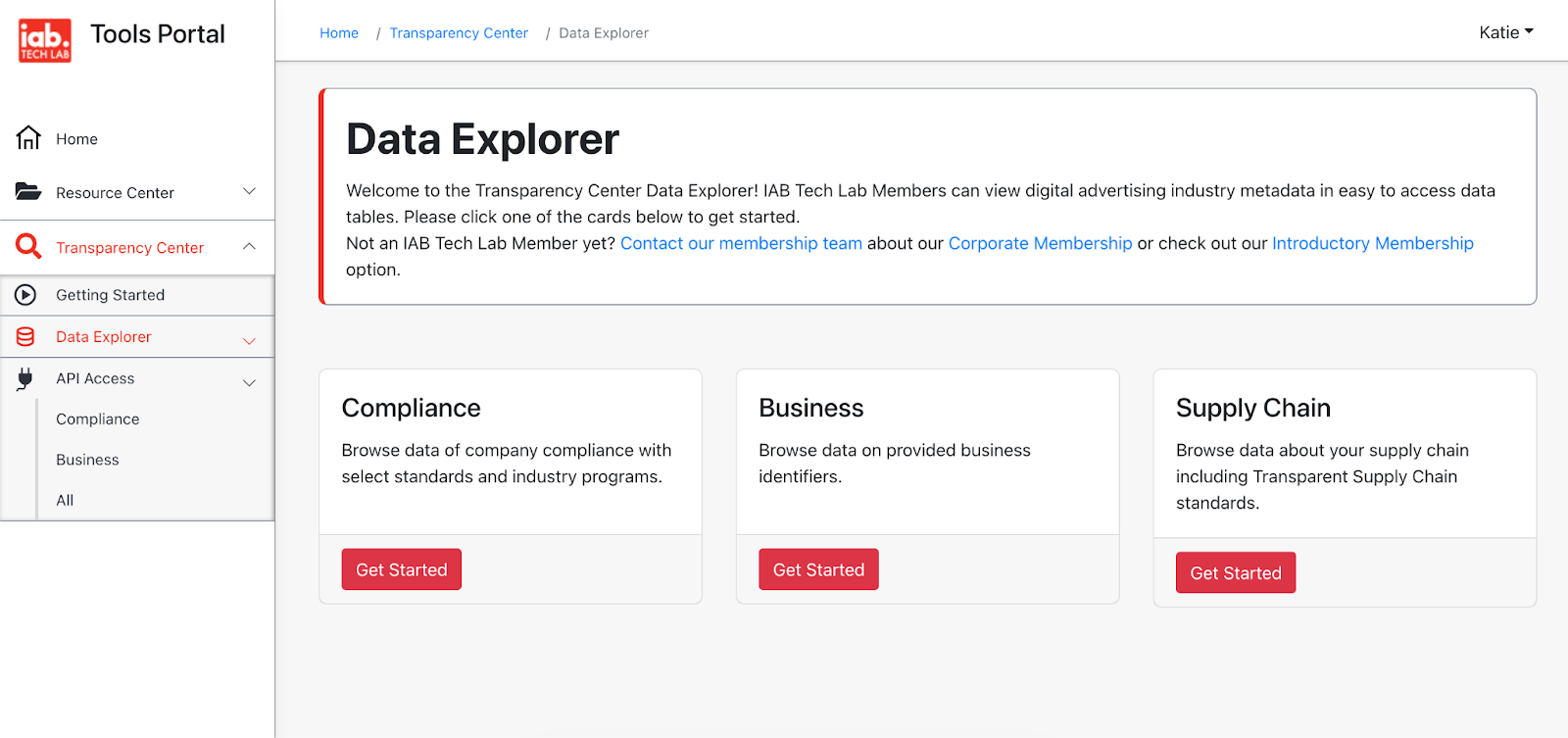
Task: Click the IAB Tech Lab logo
Action: pyautogui.click(x=45, y=40)
